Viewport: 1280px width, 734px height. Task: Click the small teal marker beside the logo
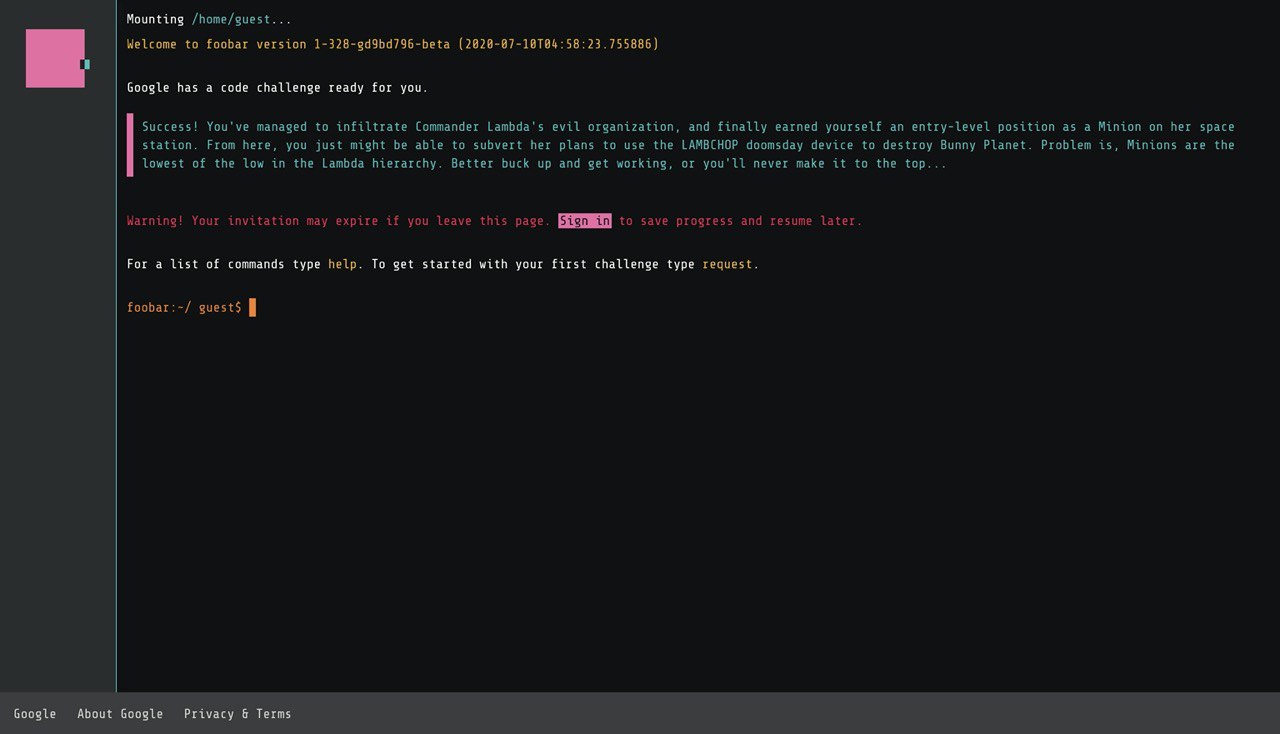coord(86,64)
